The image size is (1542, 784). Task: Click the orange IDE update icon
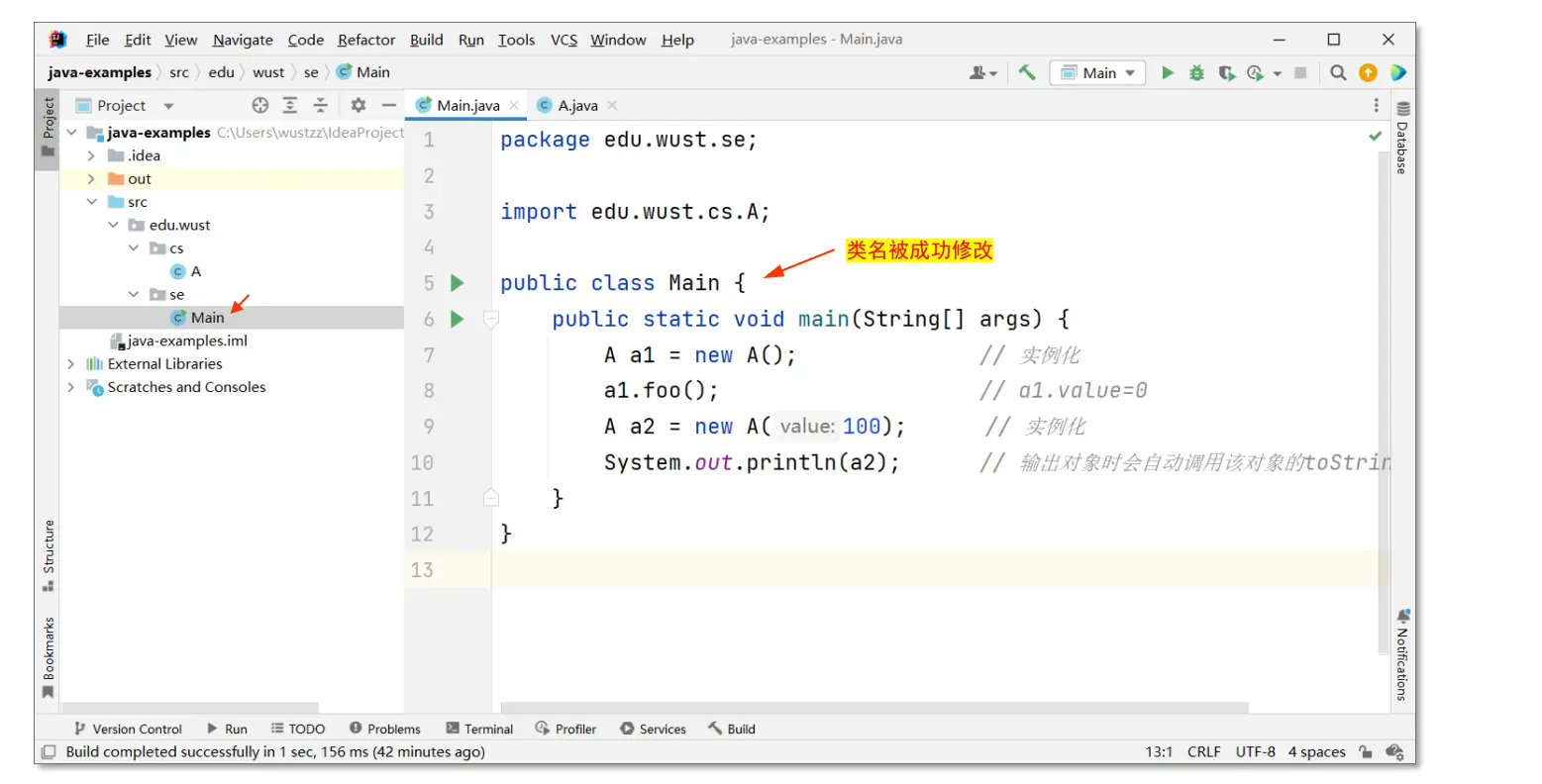1368,72
